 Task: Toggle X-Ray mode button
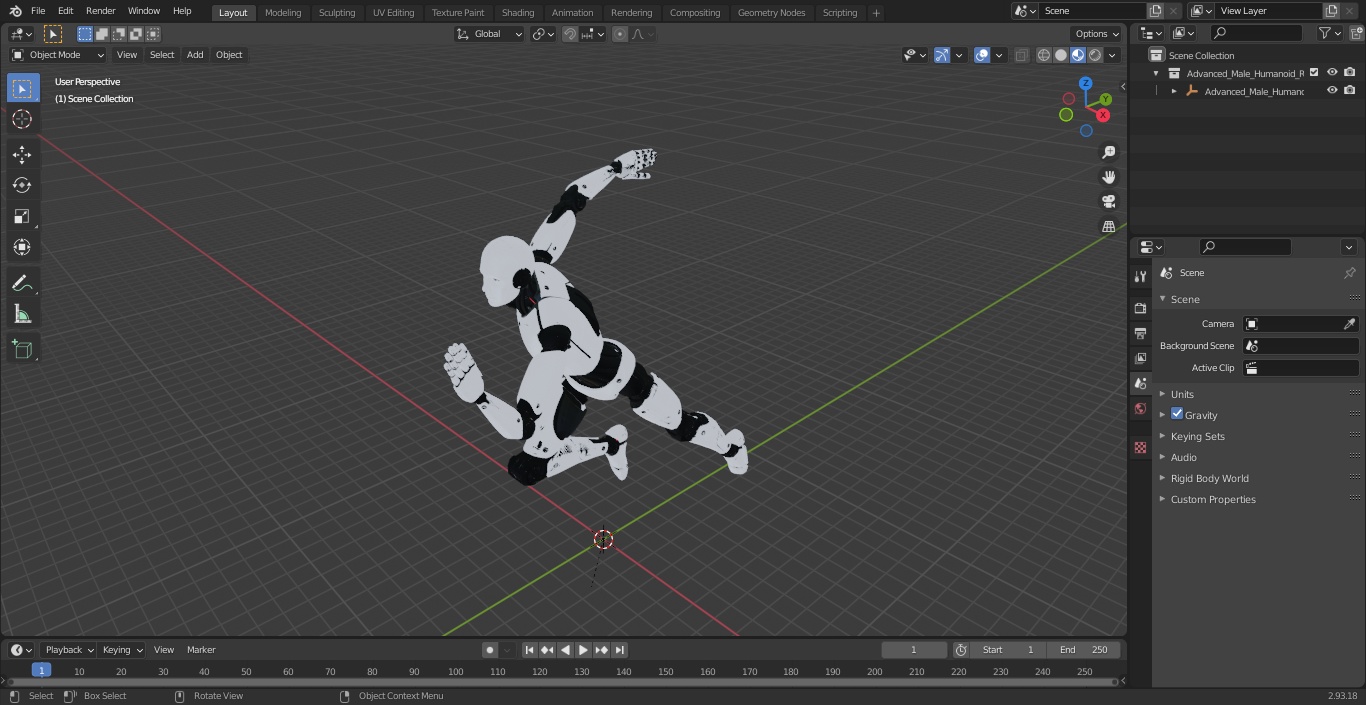[1021, 55]
